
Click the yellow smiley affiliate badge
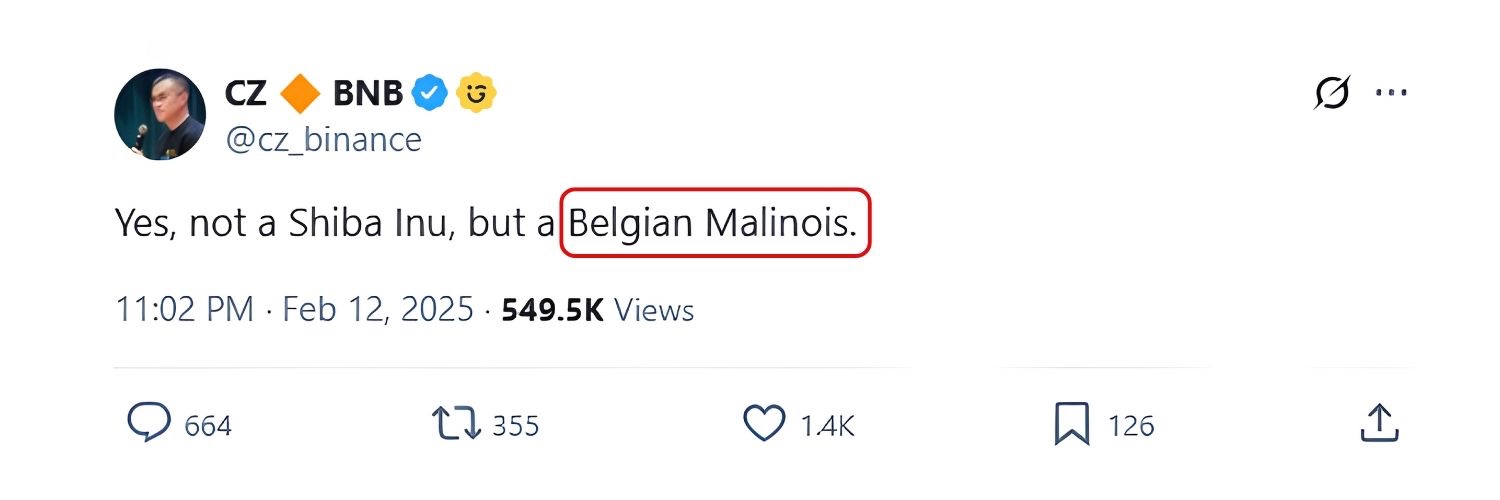(x=476, y=94)
